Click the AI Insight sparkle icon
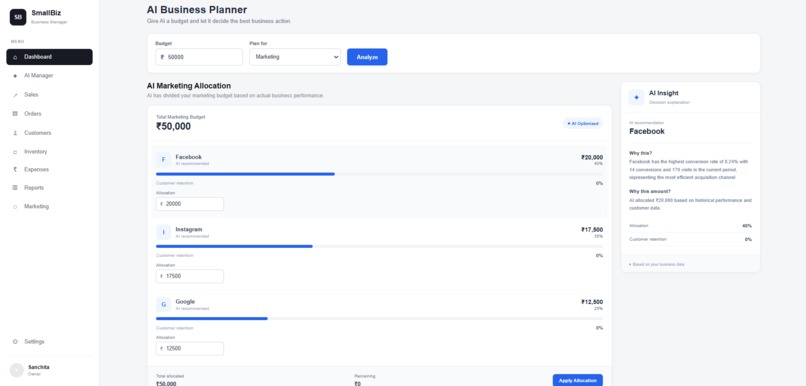This screenshot has width=806, height=386. pyautogui.click(x=636, y=97)
